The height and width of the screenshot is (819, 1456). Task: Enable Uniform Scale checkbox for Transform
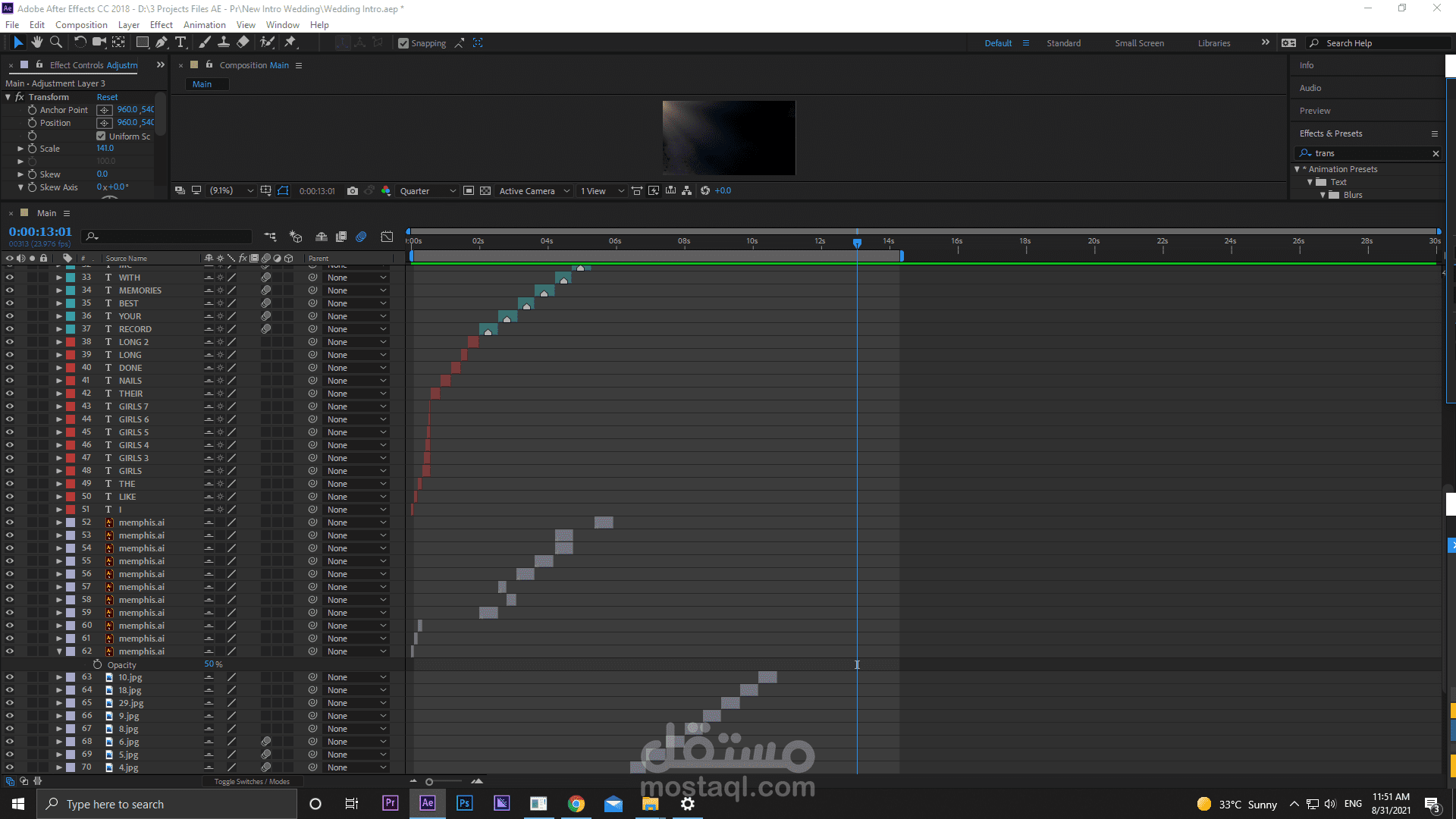(101, 135)
